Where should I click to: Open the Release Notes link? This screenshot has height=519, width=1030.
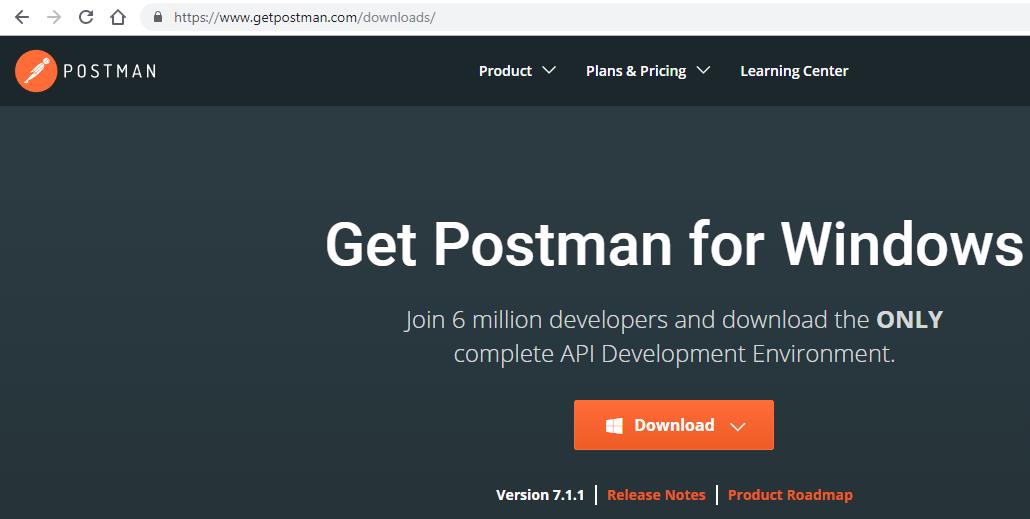click(x=656, y=495)
